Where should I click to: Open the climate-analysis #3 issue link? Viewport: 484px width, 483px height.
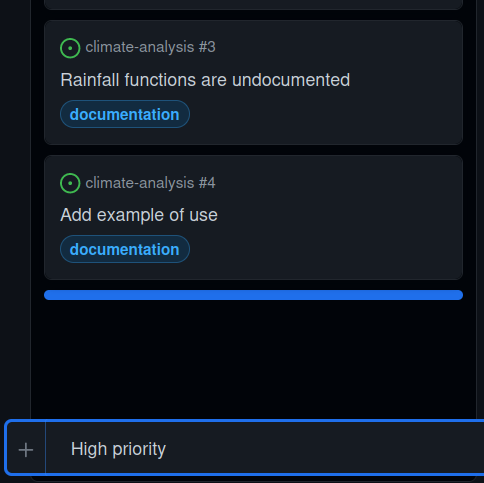pyautogui.click(x=150, y=47)
